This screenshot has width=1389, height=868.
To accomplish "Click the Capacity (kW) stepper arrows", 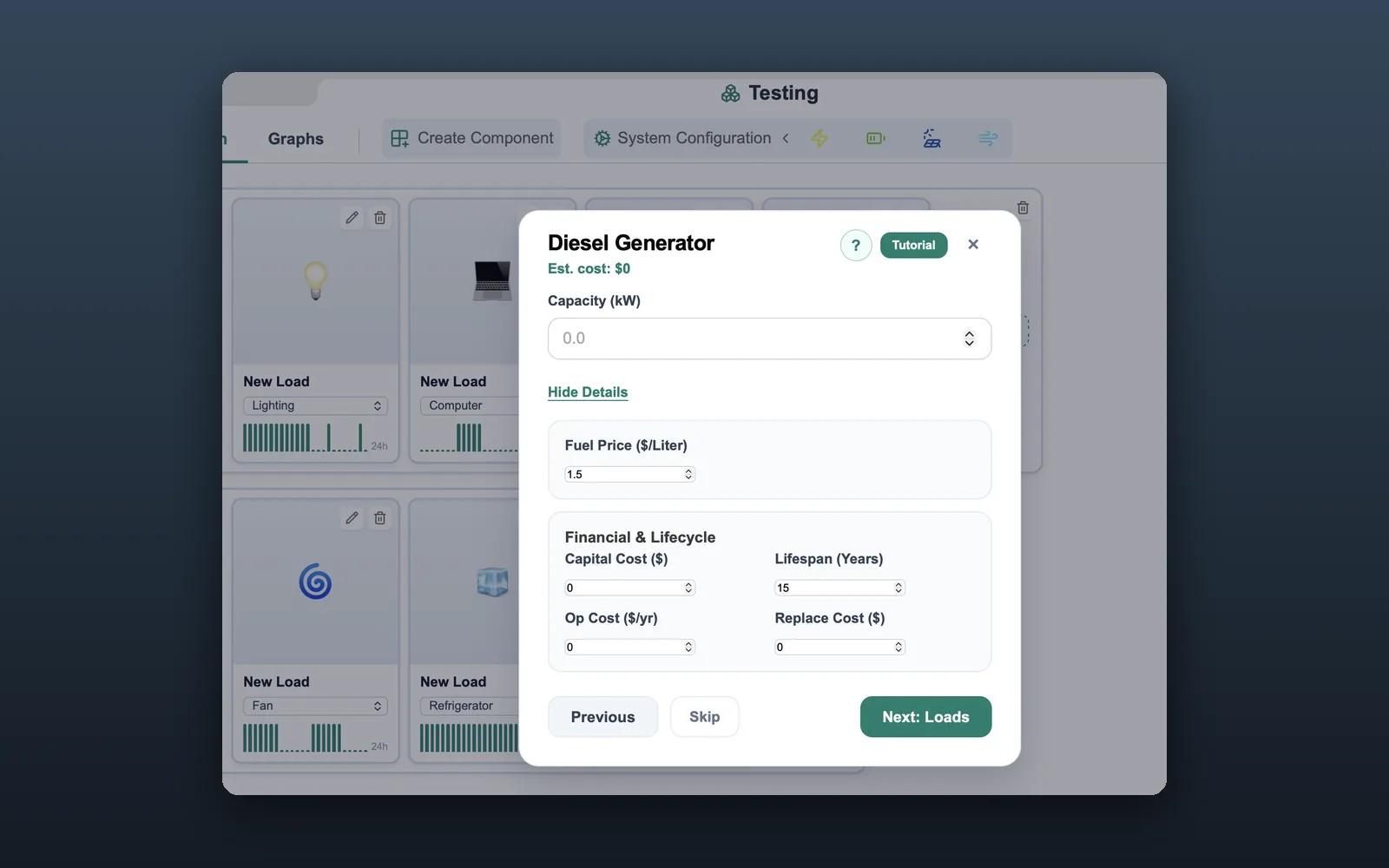I will point(969,339).
